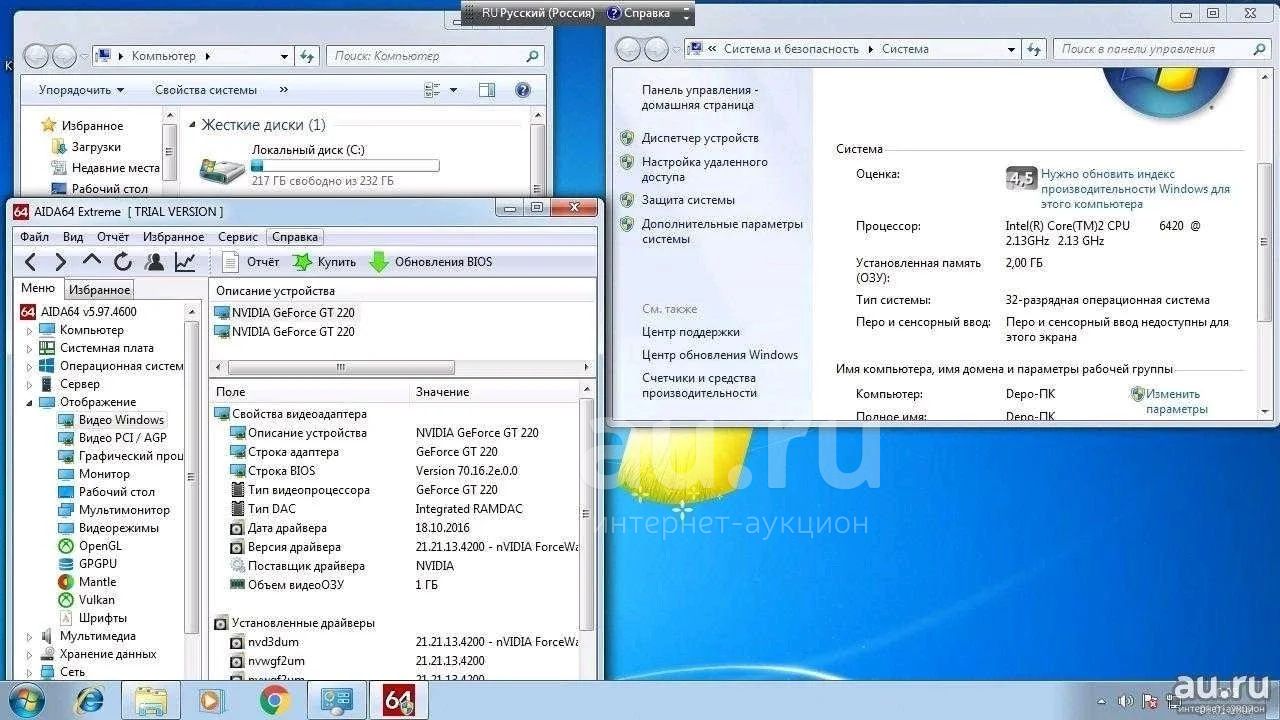The width and height of the screenshot is (1280, 720).
Task: Open Защита системы link
Action: [x=688, y=200]
